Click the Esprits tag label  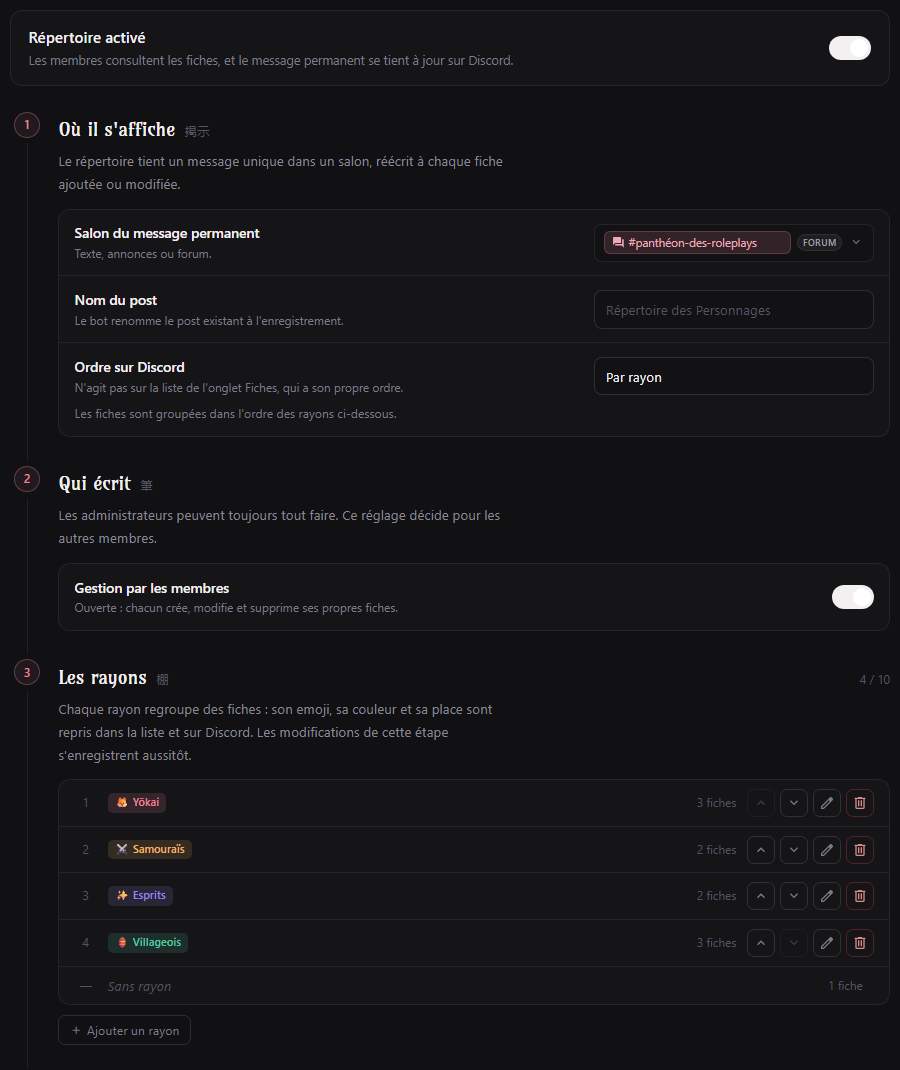[x=141, y=895]
